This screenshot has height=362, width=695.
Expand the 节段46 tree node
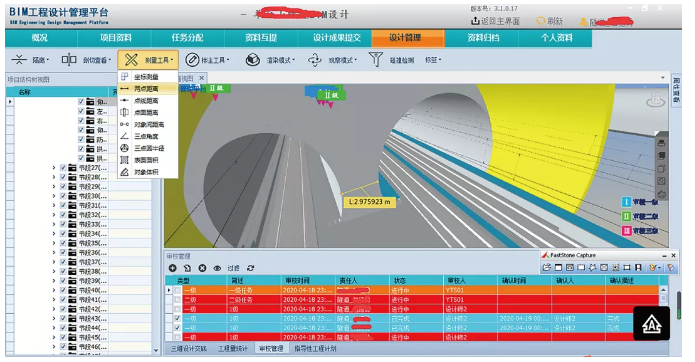(x=54, y=346)
